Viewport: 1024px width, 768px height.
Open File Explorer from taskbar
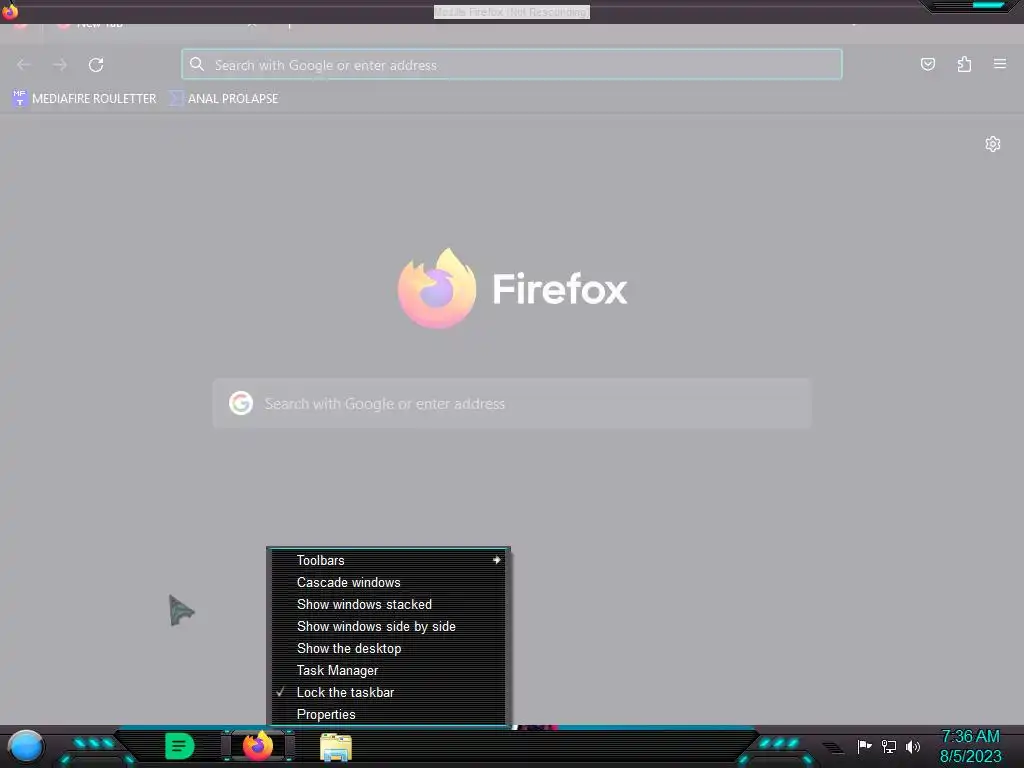click(x=336, y=747)
